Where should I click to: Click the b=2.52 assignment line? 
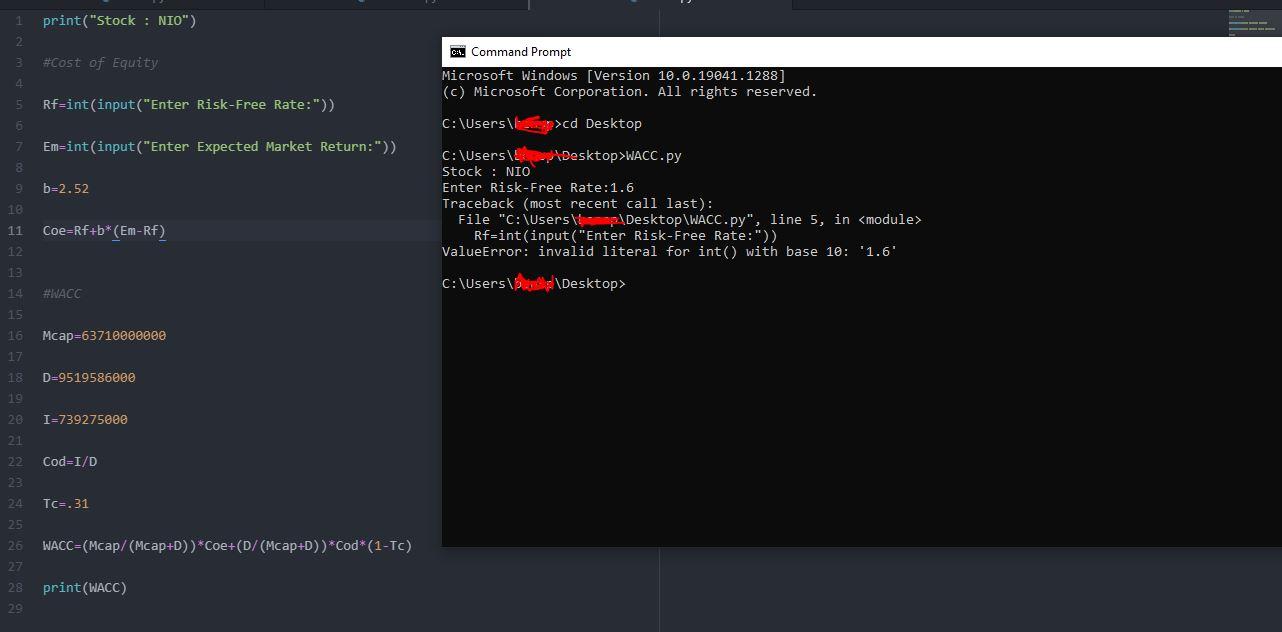pos(65,188)
